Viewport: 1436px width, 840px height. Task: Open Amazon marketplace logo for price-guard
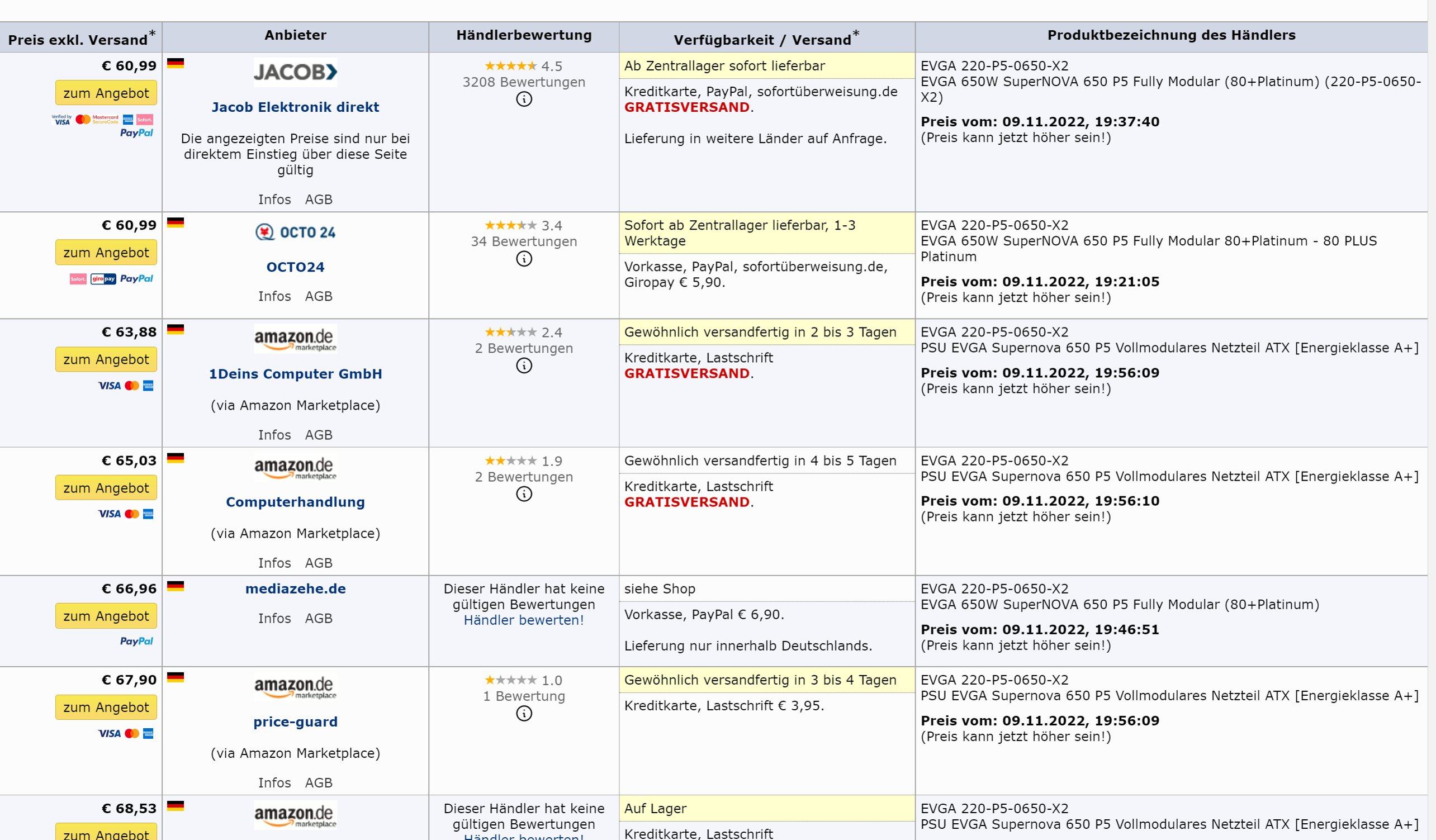coord(295,687)
